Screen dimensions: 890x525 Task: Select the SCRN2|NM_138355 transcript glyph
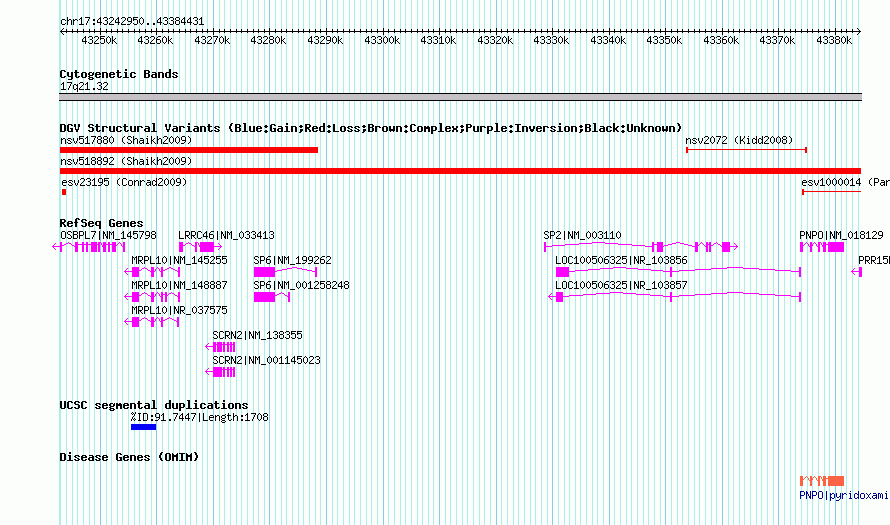(x=220, y=347)
